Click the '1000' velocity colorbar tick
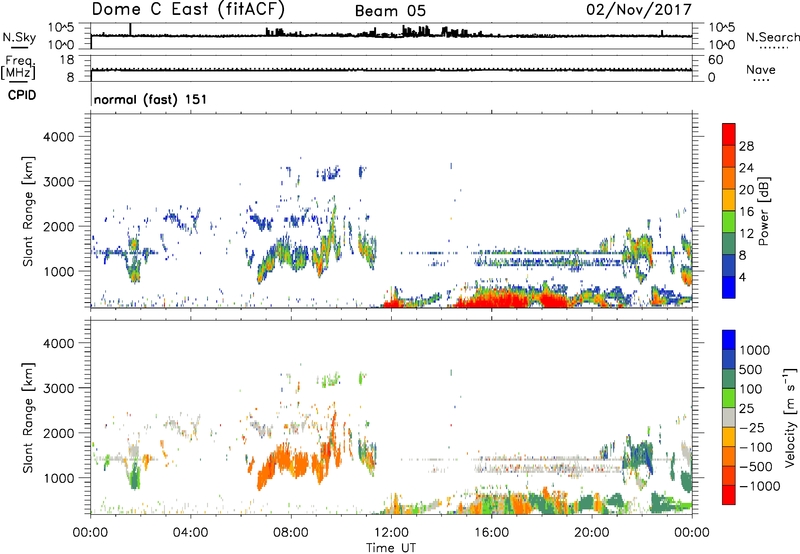The image size is (800, 554). click(755, 350)
